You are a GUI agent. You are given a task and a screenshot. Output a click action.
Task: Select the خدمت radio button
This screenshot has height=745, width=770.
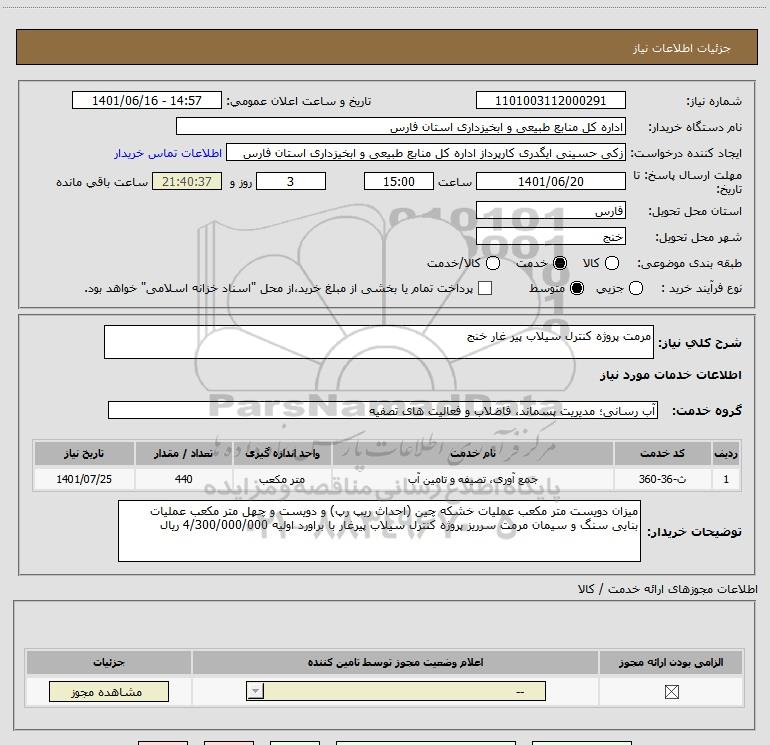pyautogui.click(x=560, y=263)
